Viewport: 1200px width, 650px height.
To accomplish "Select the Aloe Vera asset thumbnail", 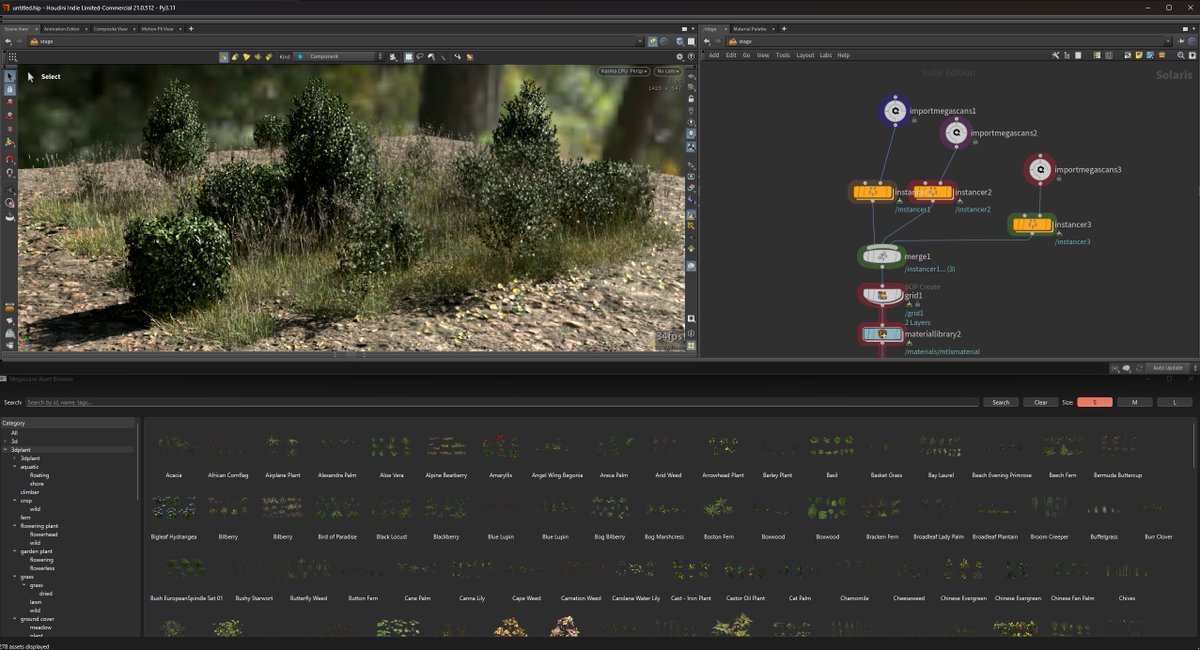I will click(391, 445).
